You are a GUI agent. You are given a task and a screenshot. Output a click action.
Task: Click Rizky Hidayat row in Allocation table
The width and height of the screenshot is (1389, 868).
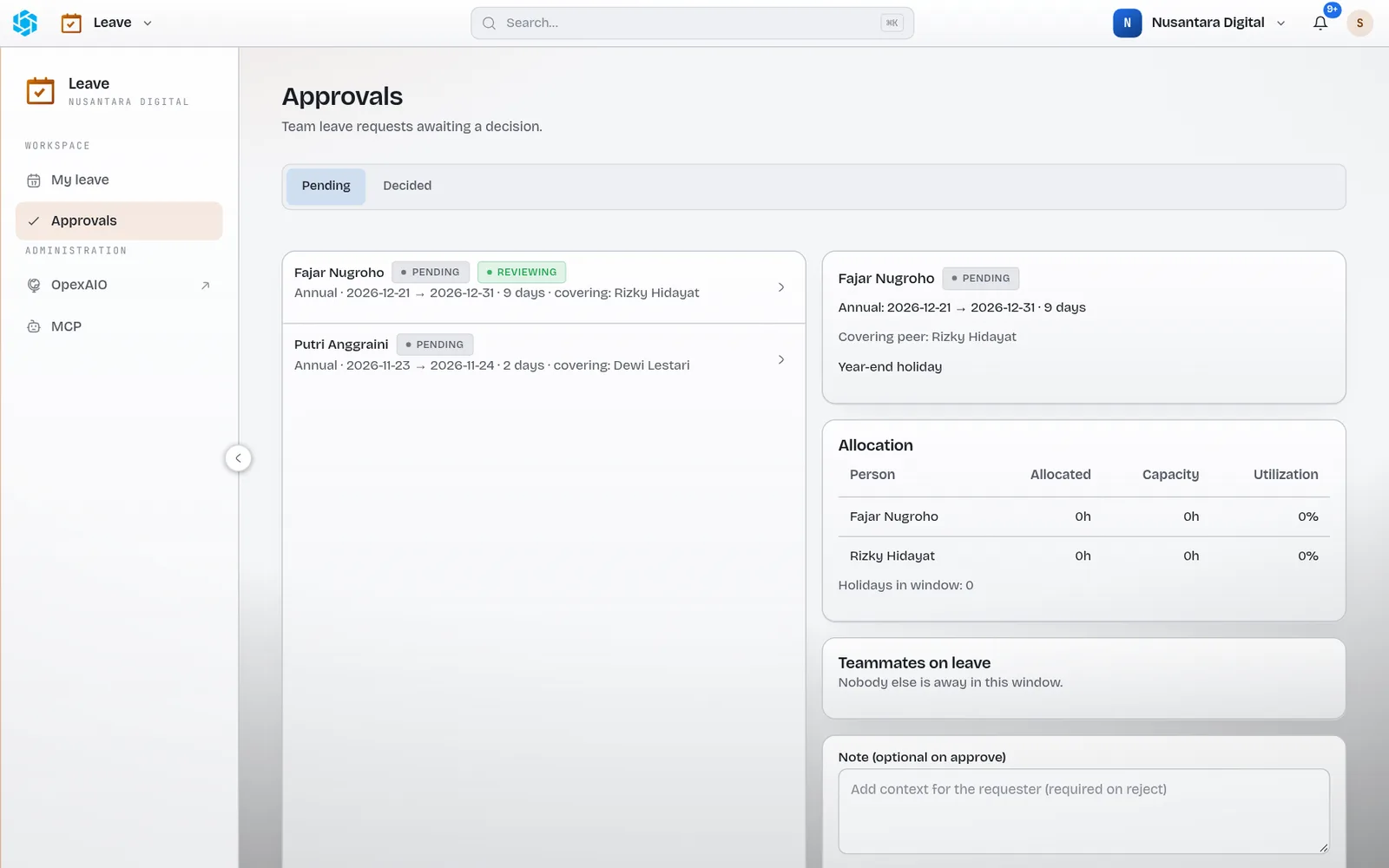(1083, 556)
